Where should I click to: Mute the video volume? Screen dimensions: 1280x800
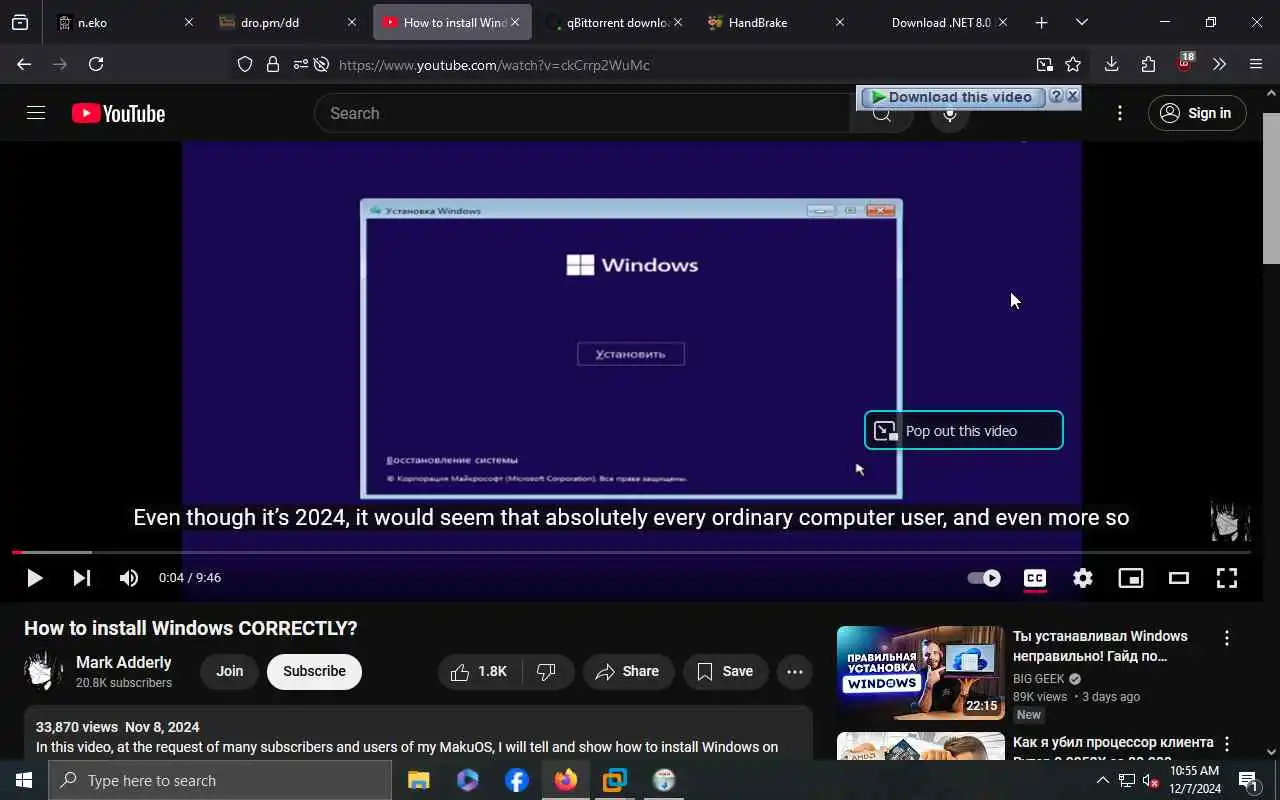coord(129,578)
